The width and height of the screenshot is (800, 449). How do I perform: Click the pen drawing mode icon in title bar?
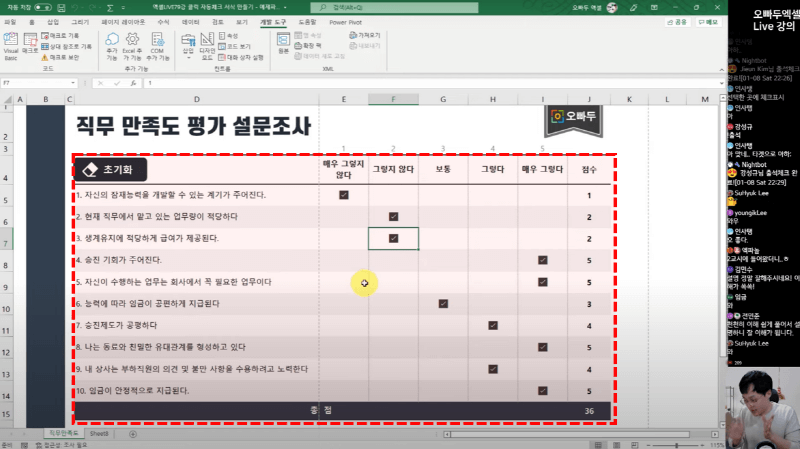pyautogui.click(x=634, y=8)
